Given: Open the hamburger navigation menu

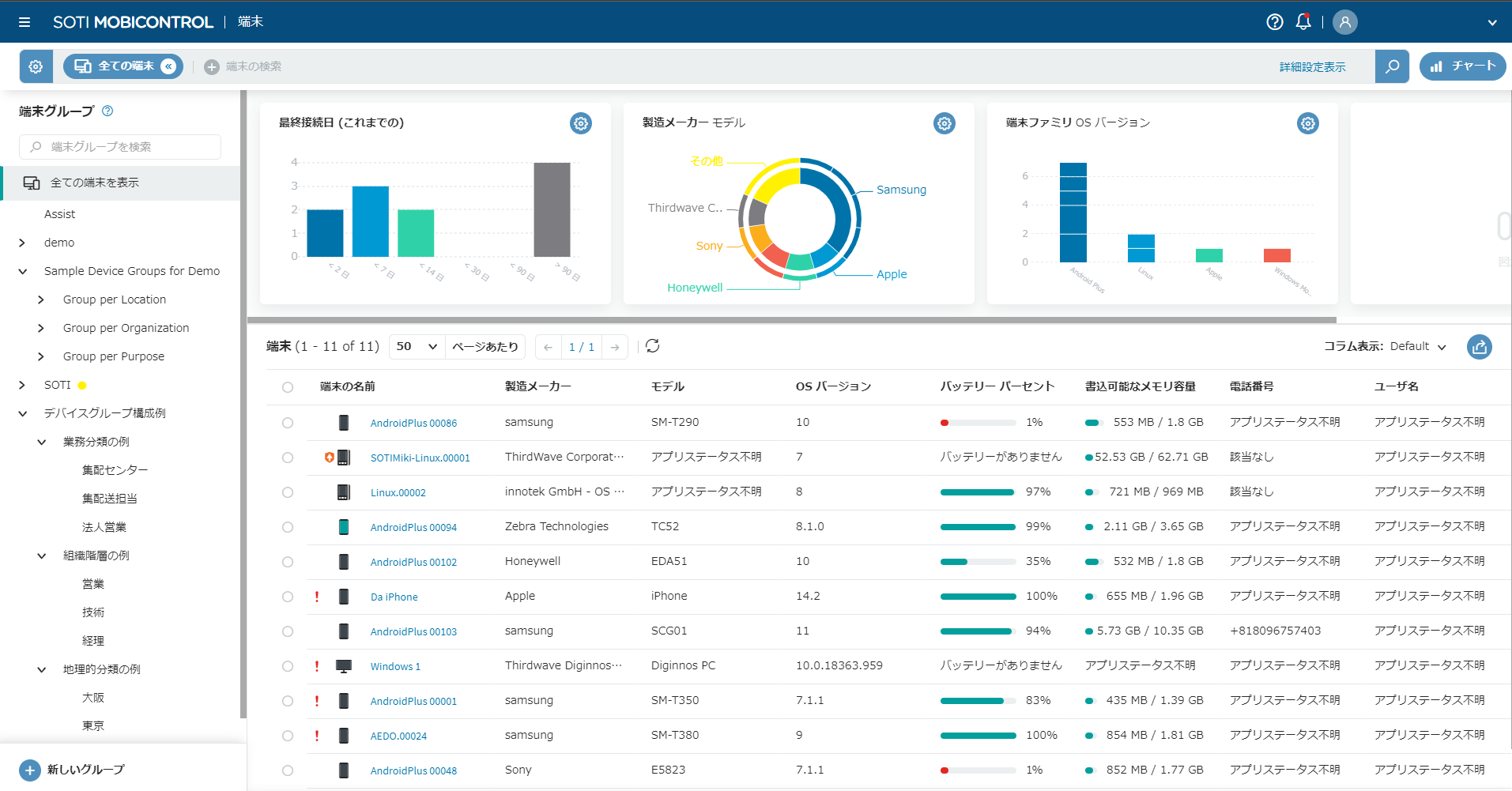Looking at the screenshot, I should (25, 21).
